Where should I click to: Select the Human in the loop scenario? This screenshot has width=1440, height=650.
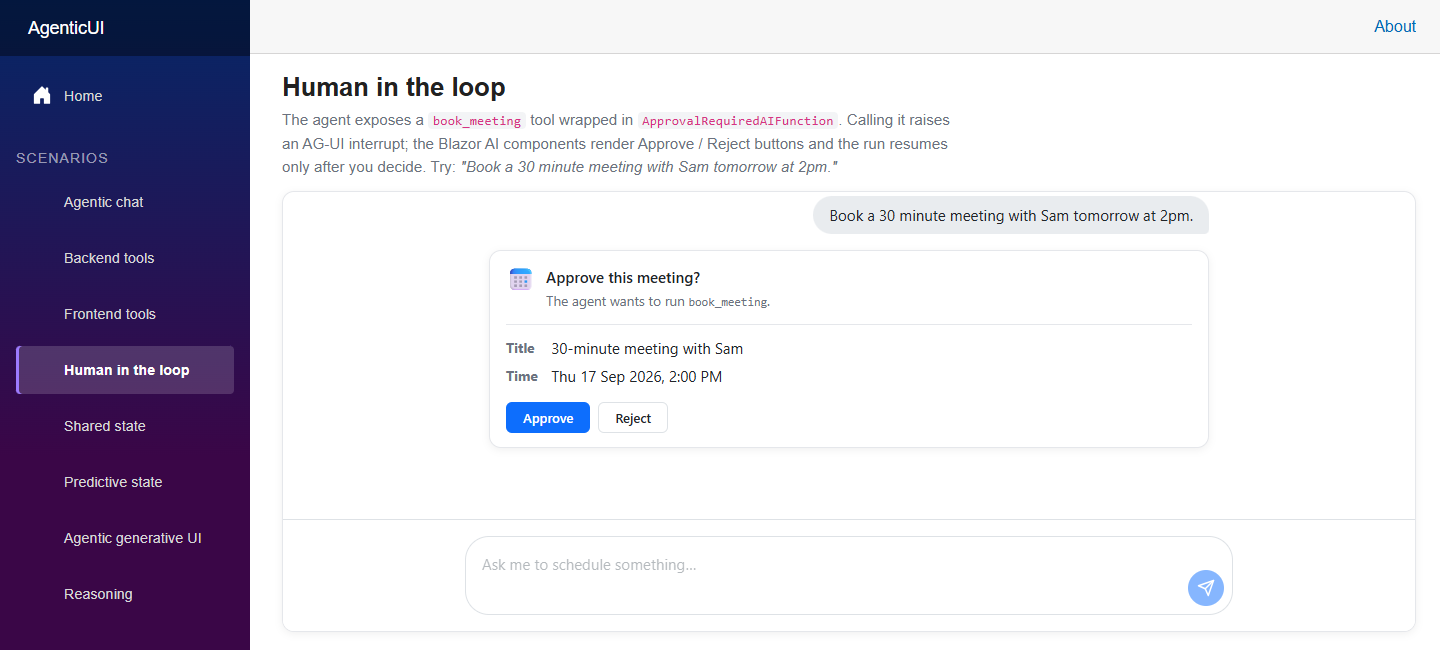click(x=125, y=370)
